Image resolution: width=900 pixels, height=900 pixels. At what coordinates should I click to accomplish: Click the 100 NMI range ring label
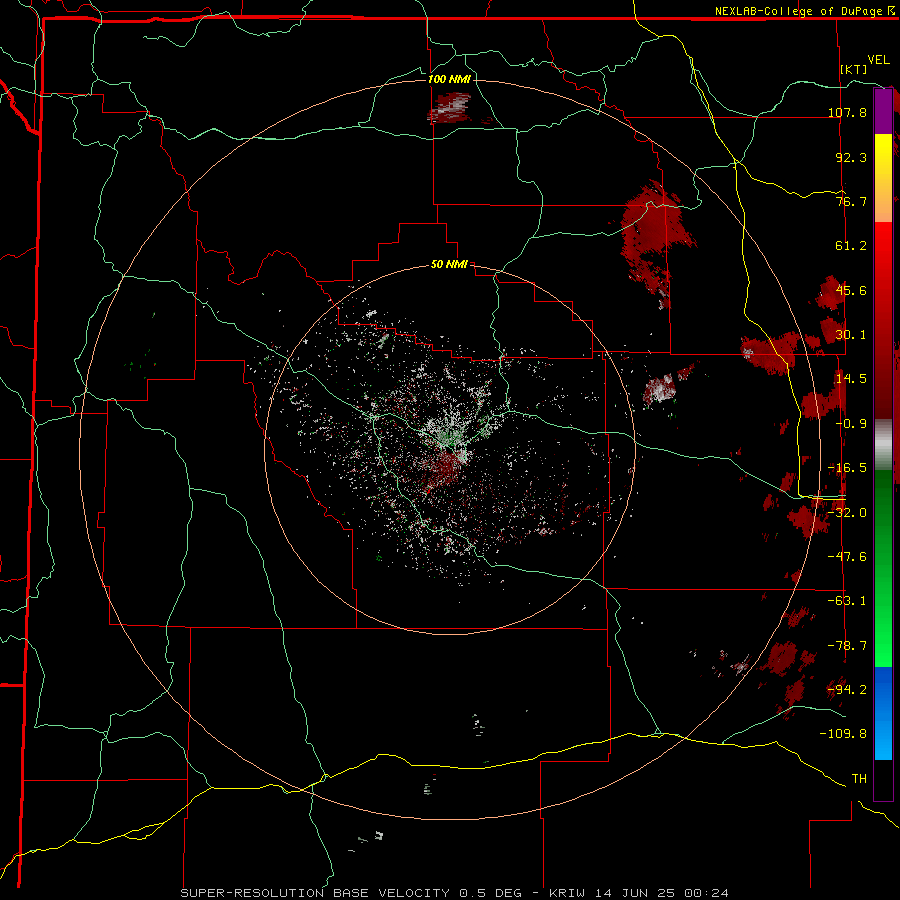[x=449, y=79]
